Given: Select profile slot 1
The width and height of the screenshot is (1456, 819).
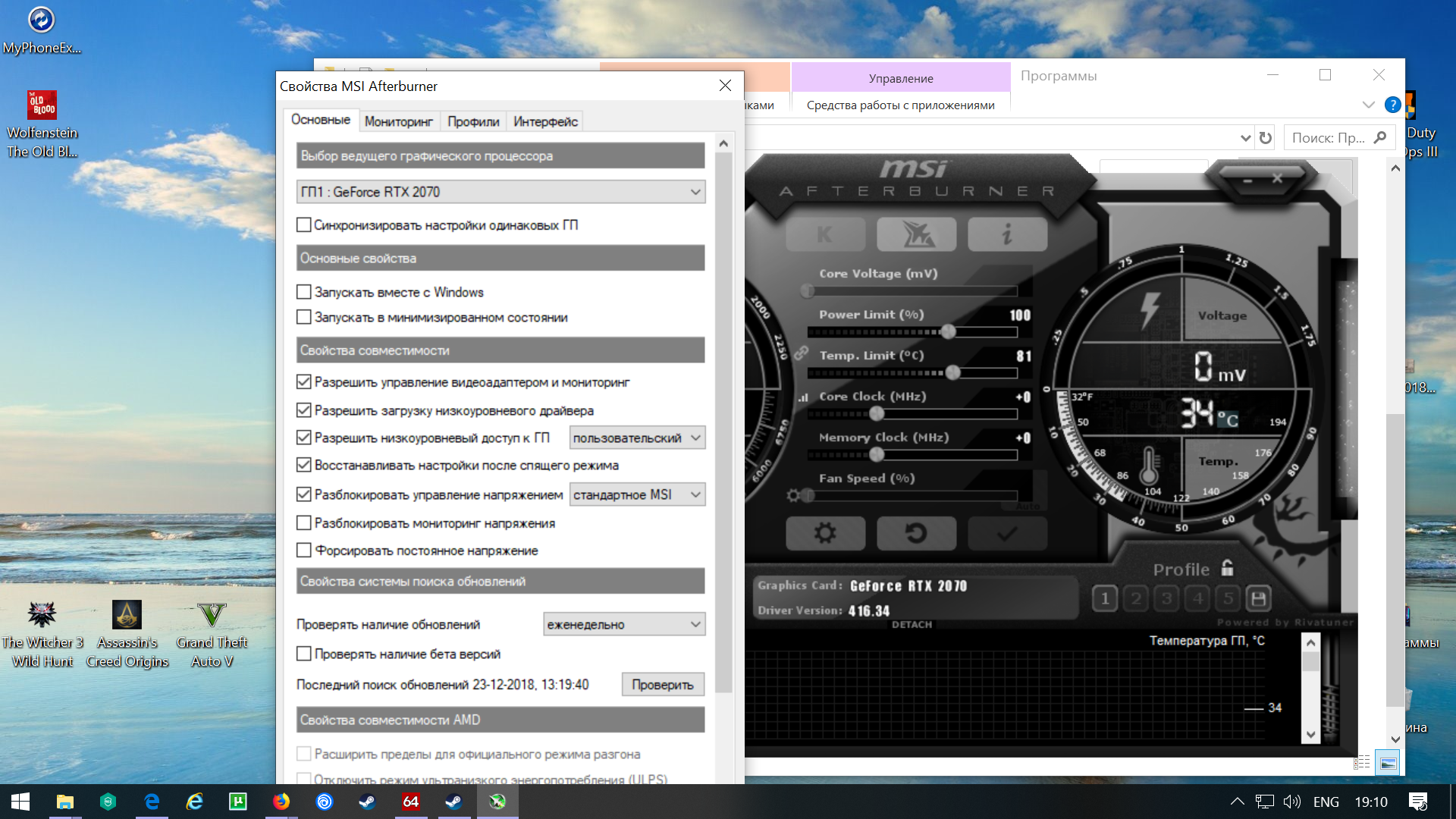Looking at the screenshot, I should point(1105,599).
